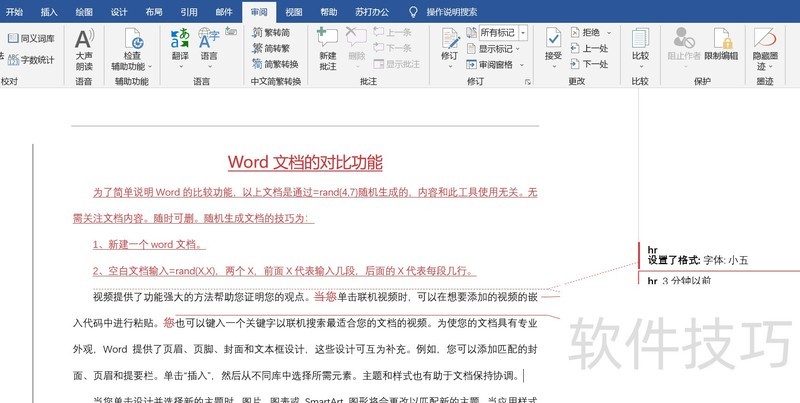Expand the 拒绝 dropdown arrow
This screenshot has width=800, height=403.
coord(609,33)
